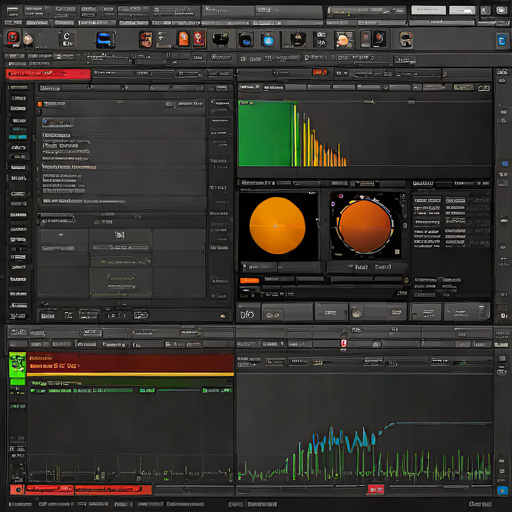Image resolution: width=512 pixels, height=512 pixels.
Task: Click the camera icon in the top-right corner
Action: point(501,10)
